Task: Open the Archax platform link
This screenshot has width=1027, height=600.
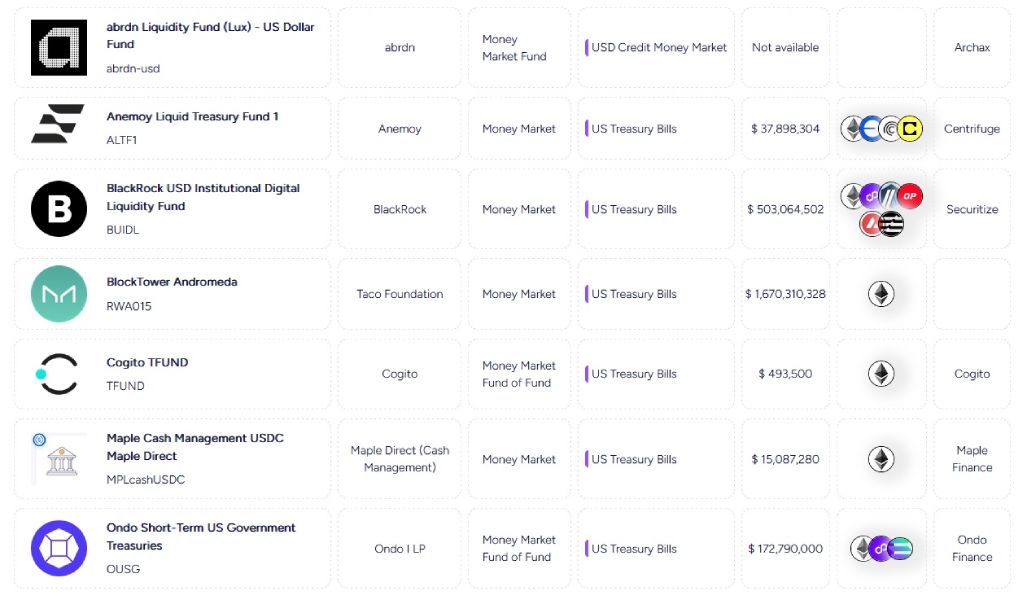Action: (x=972, y=47)
